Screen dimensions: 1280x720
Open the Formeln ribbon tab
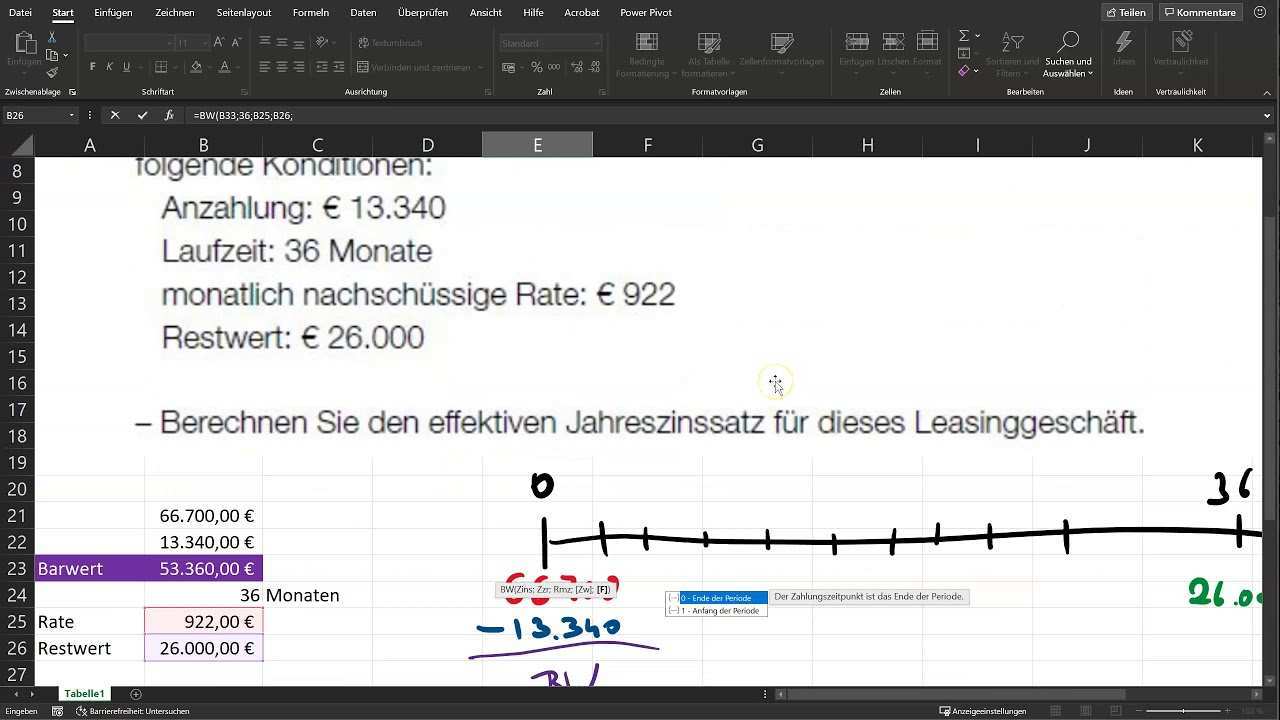(310, 13)
